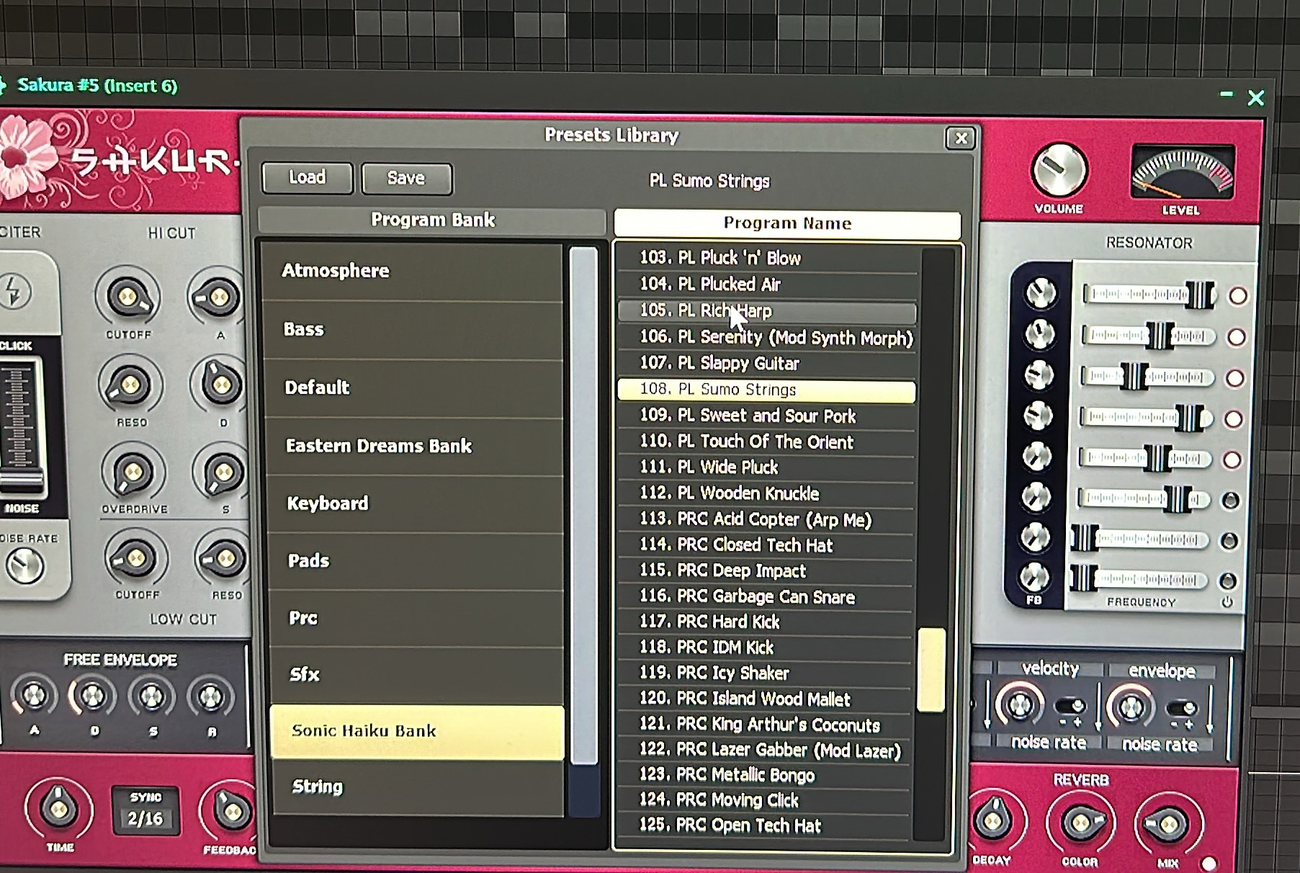Click the reverb COLOR knob
Viewport: 1300px width, 873px height.
click(x=1081, y=822)
